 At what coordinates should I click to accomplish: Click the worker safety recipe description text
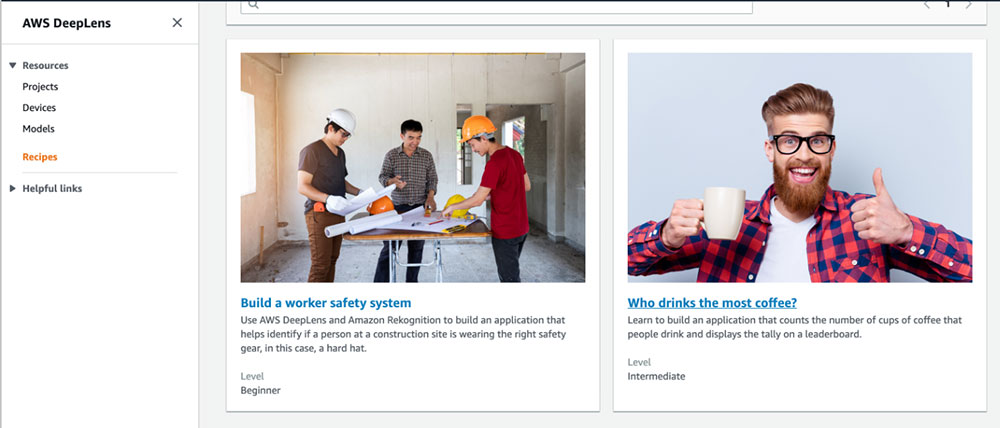(403, 334)
